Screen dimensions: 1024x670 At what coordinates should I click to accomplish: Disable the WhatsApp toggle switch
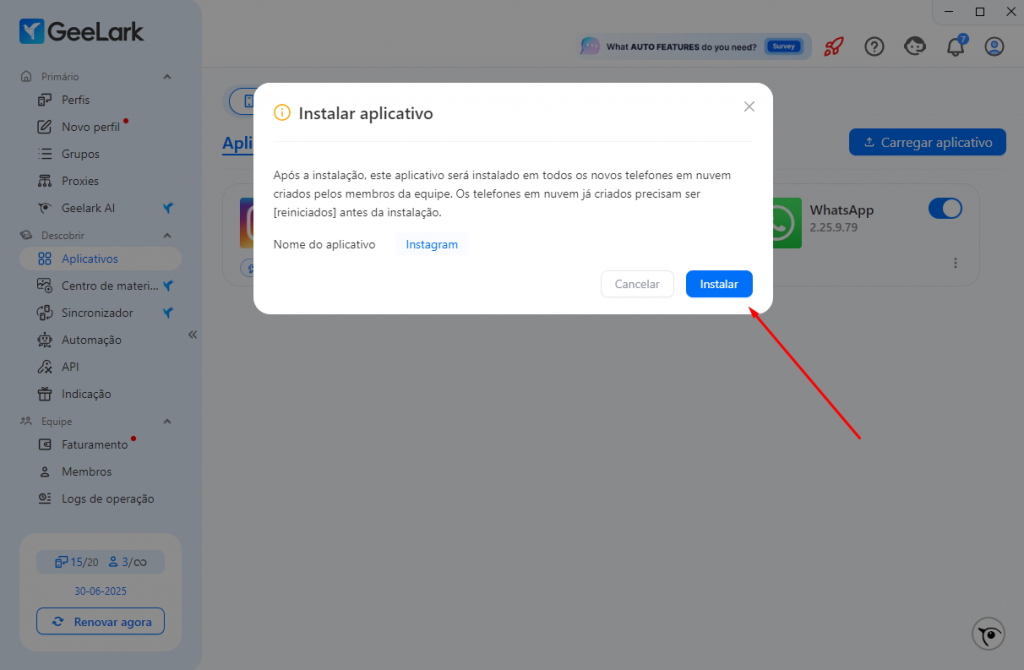click(x=944, y=209)
